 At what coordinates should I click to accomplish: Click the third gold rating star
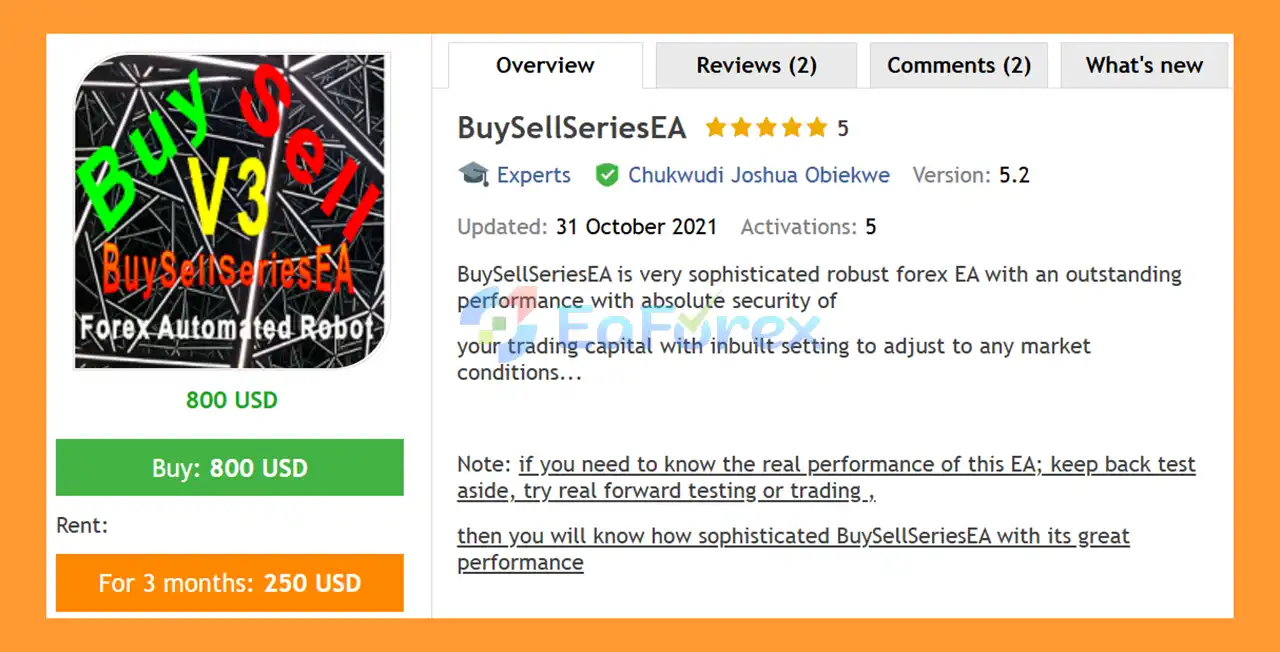[x=766, y=128]
